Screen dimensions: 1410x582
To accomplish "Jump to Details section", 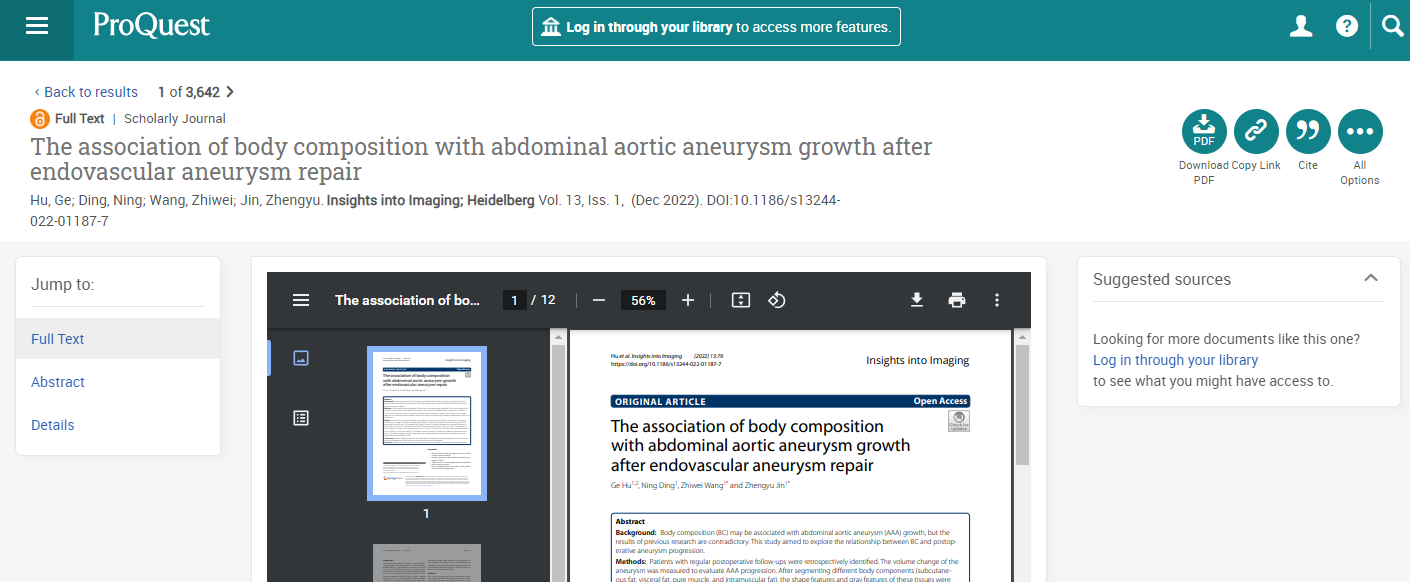I will [x=53, y=425].
